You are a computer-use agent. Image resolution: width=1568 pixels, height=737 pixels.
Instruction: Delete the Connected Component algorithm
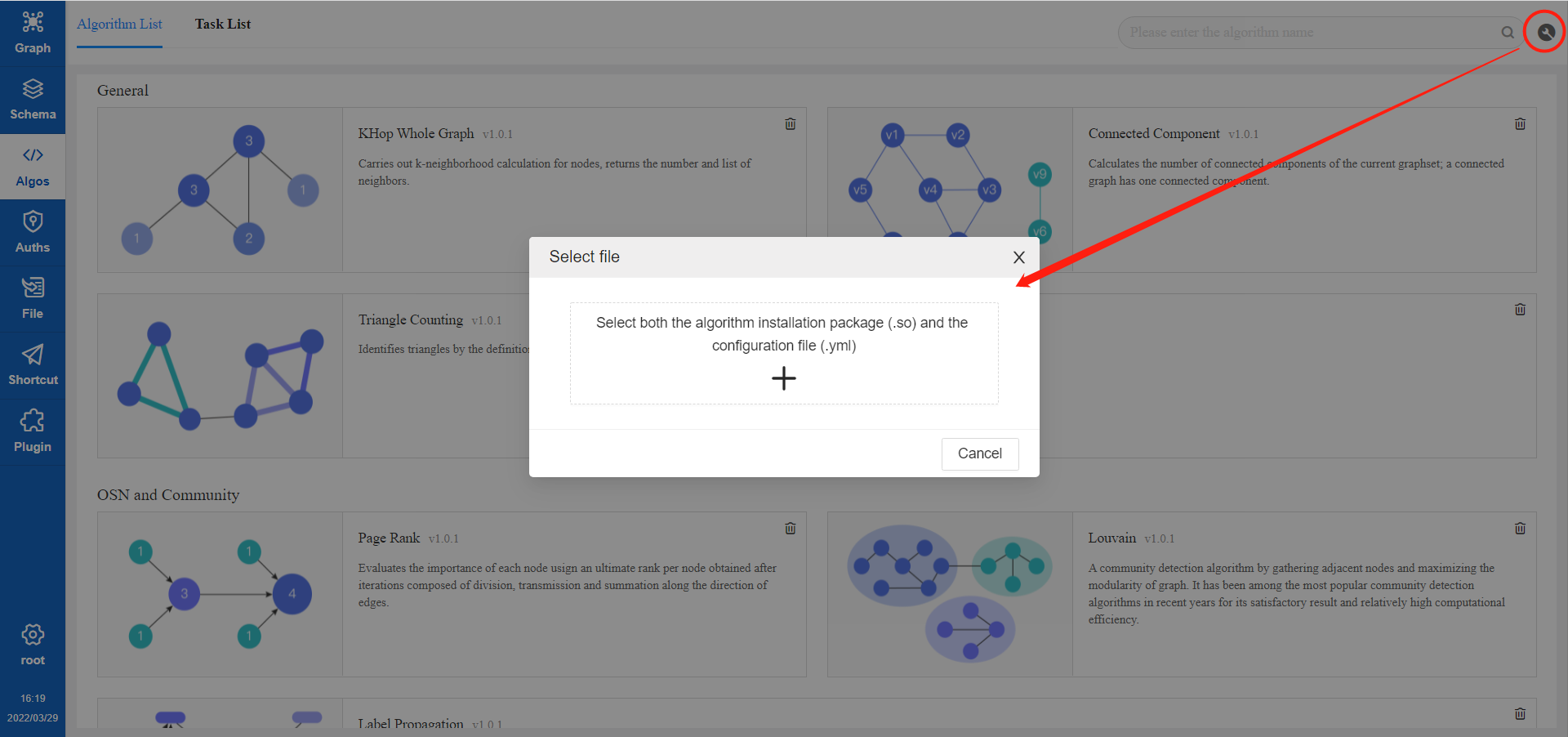1520,124
